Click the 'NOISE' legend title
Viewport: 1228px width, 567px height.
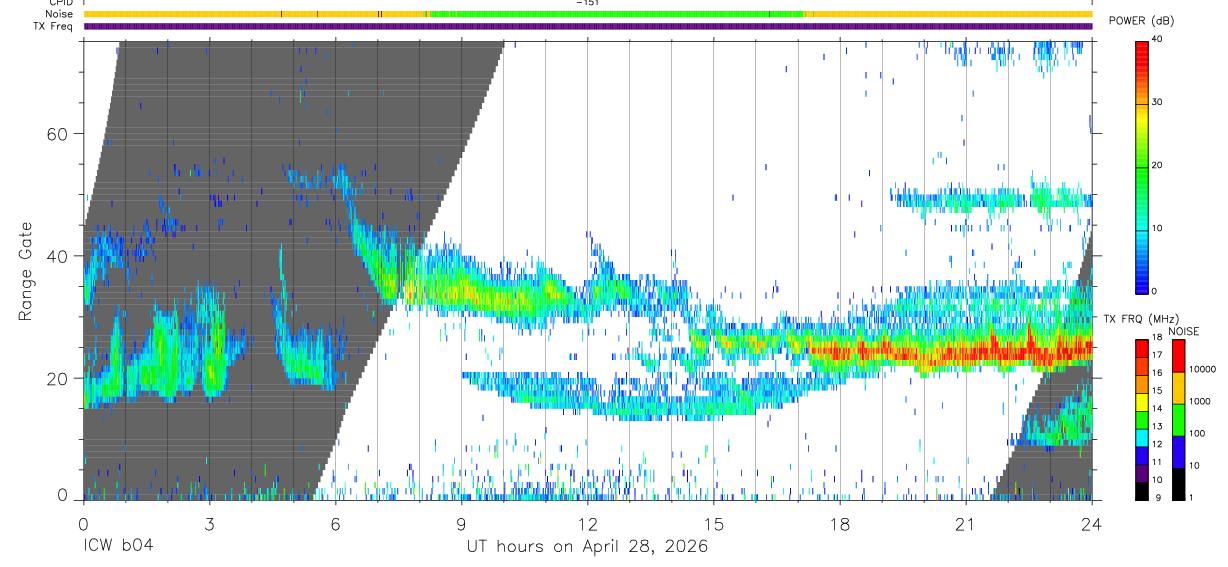1182,331
